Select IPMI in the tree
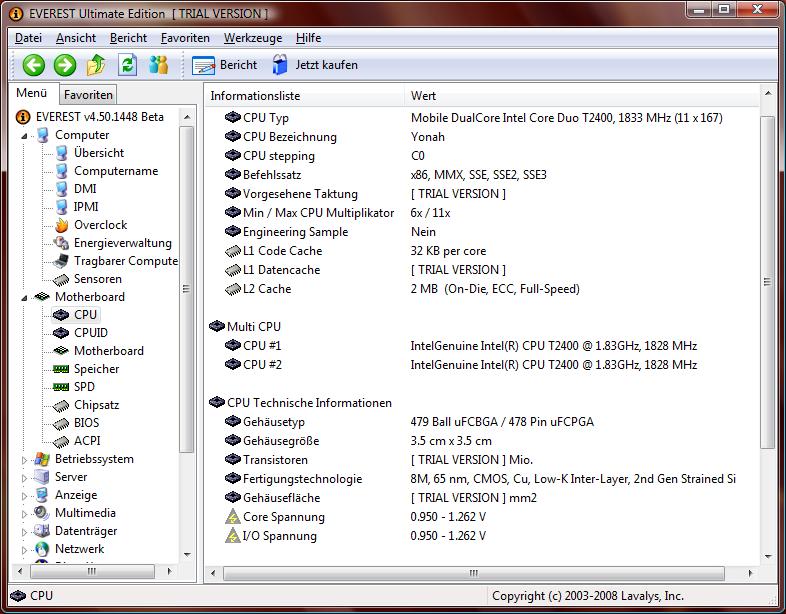This screenshot has width=786, height=614. click(x=86, y=207)
